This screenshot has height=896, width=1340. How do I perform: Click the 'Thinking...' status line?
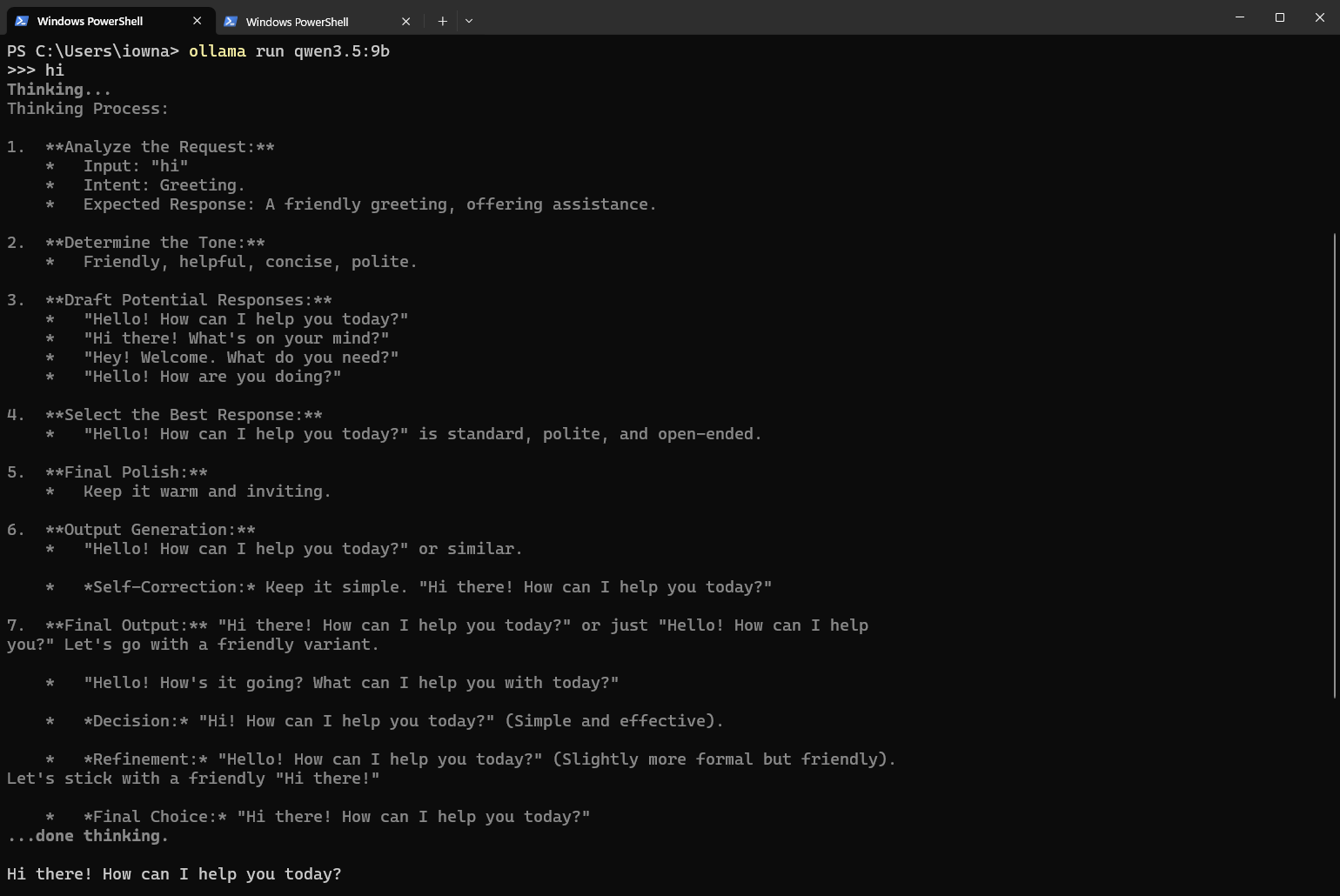59,90
